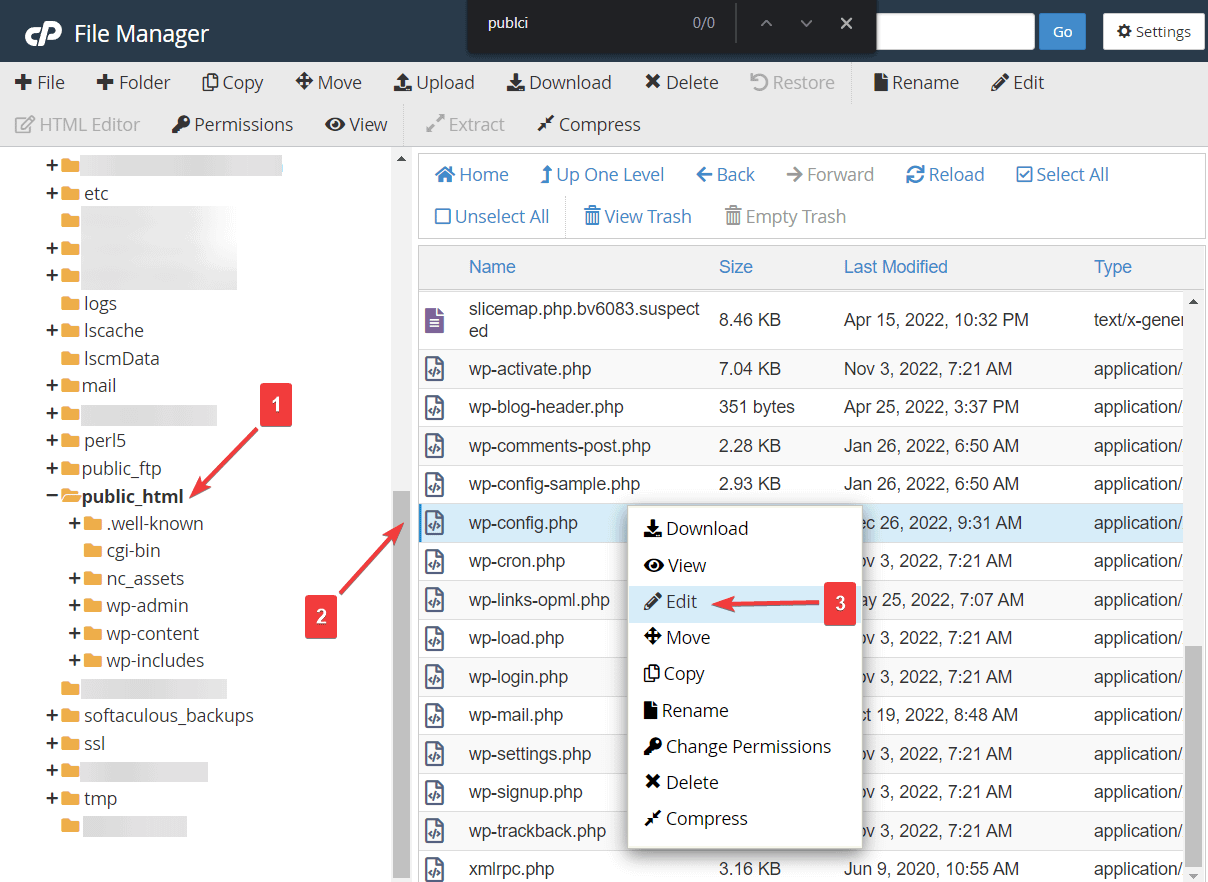This screenshot has height=882, width=1208.
Task: Choose View in context menu
Action: 744,566
